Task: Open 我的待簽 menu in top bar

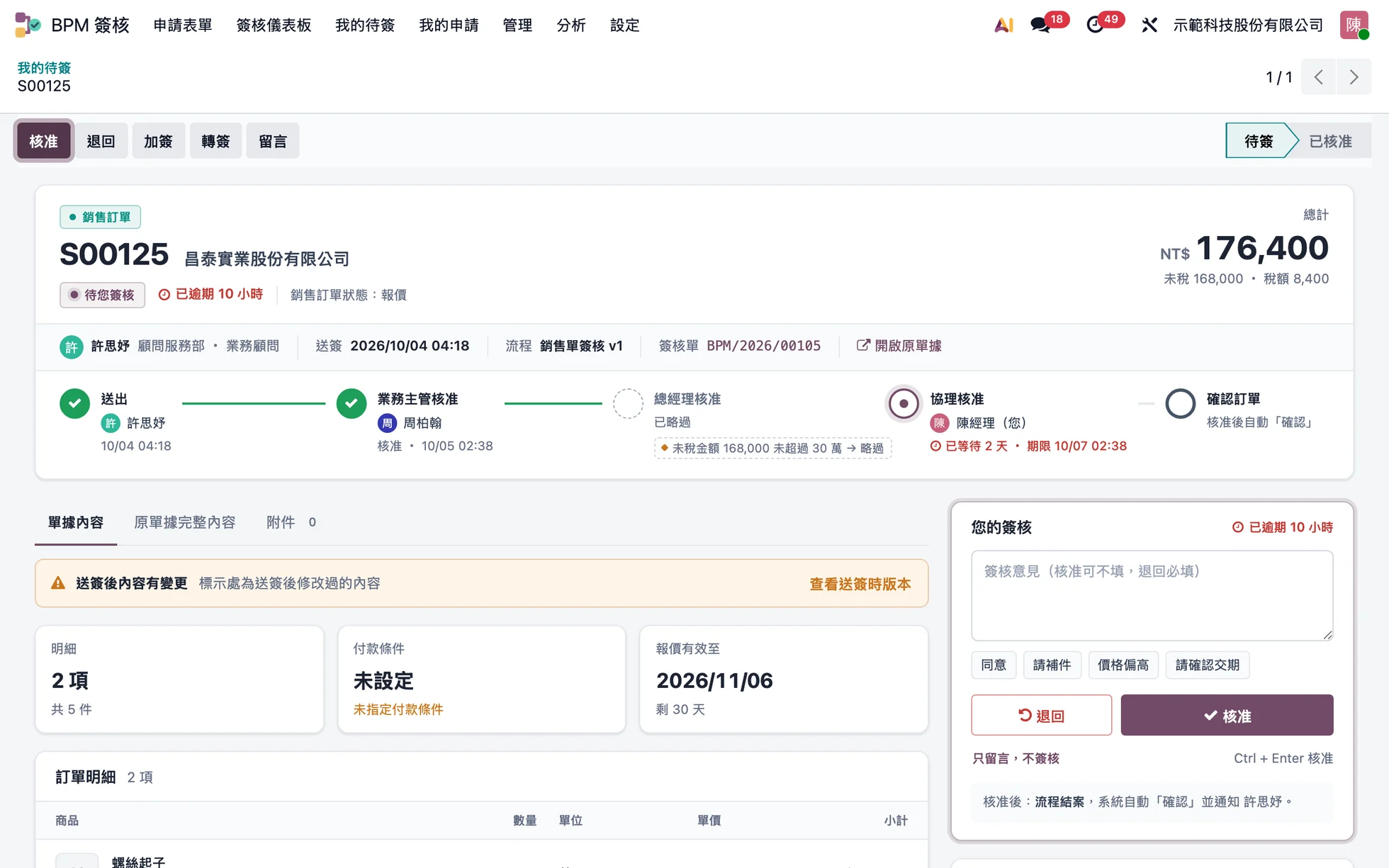Action: (x=365, y=25)
